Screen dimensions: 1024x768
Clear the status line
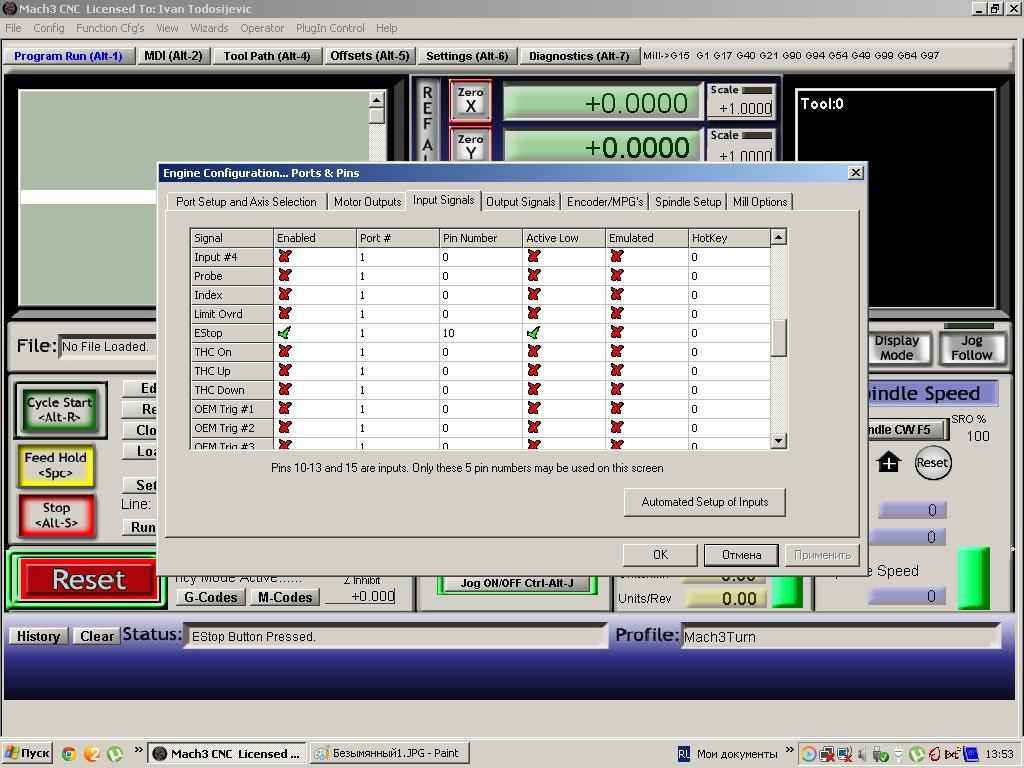click(97, 636)
